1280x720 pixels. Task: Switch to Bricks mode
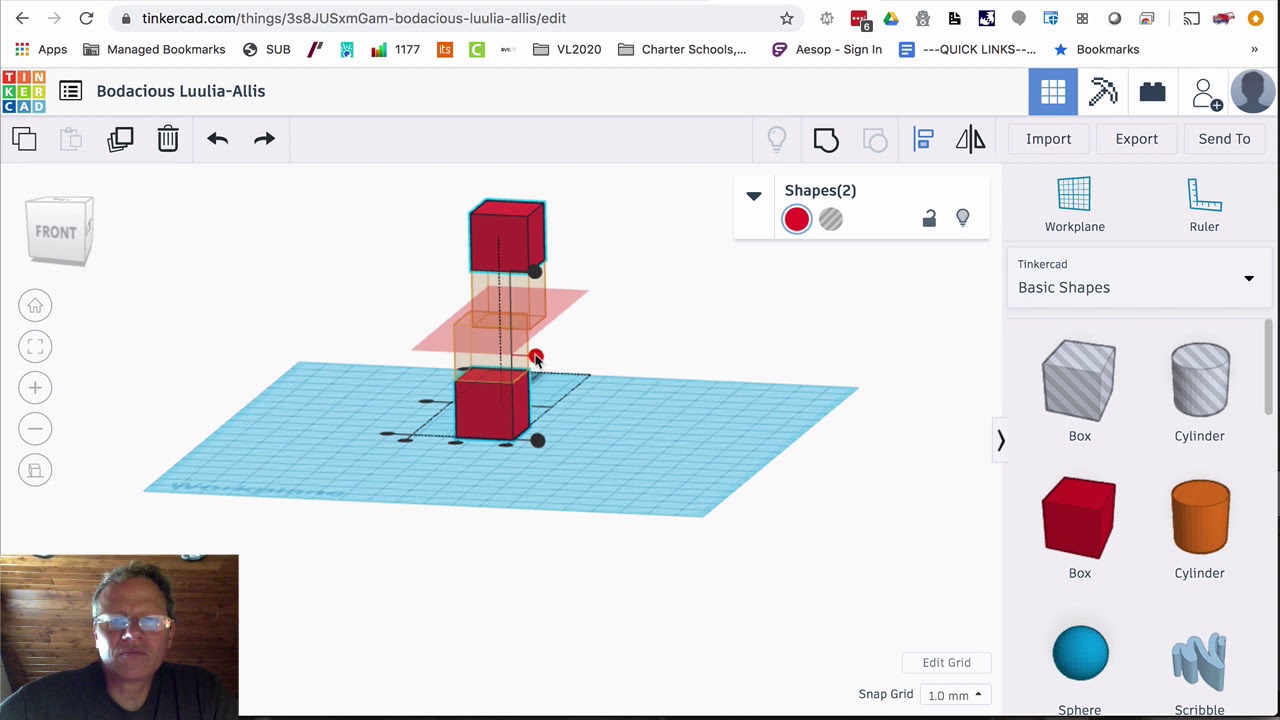1152,92
